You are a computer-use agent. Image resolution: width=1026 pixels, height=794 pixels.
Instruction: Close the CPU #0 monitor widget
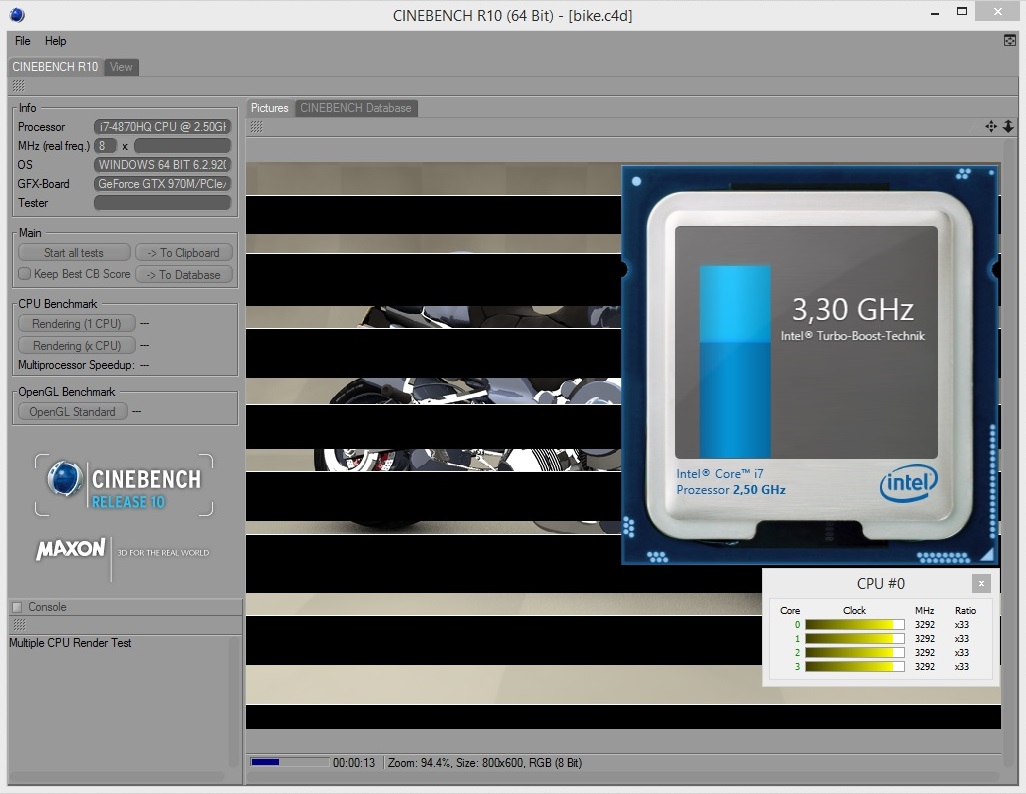(x=981, y=583)
